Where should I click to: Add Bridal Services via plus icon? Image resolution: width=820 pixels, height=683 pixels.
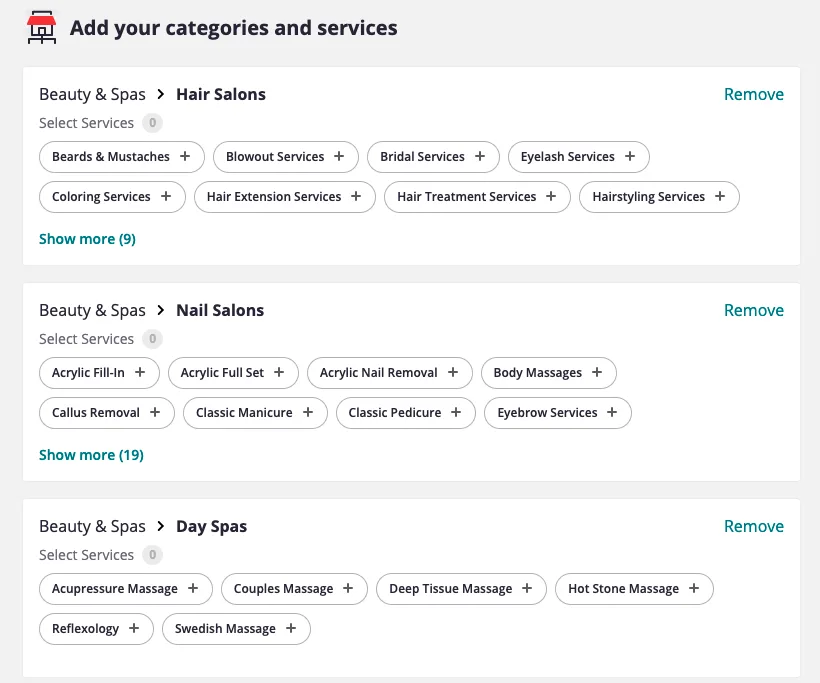480,156
